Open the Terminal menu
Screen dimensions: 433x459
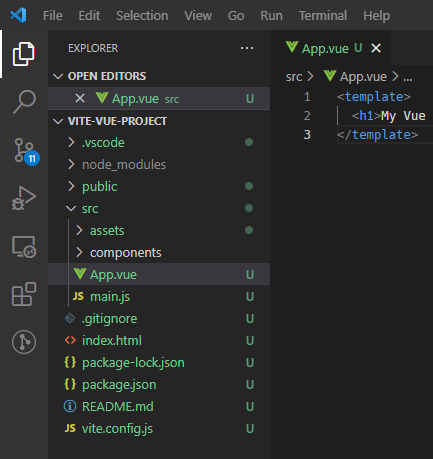click(323, 16)
